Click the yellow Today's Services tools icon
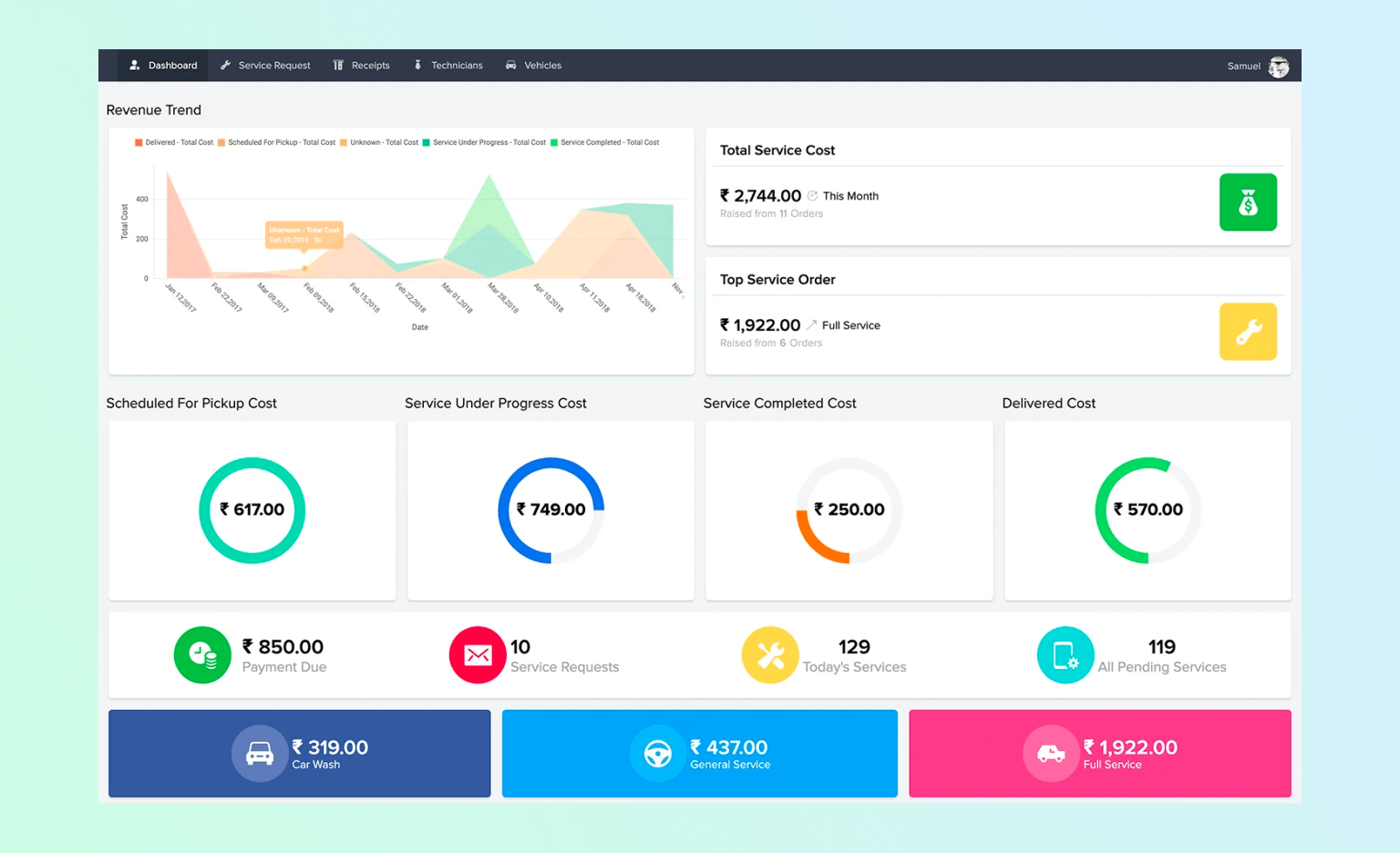 click(x=769, y=654)
